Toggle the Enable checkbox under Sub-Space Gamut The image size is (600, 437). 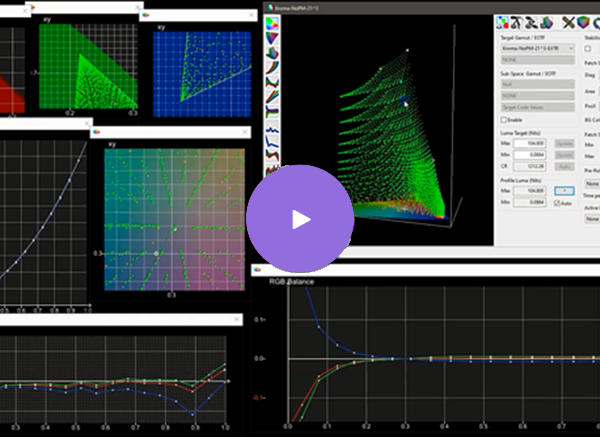click(x=504, y=119)
